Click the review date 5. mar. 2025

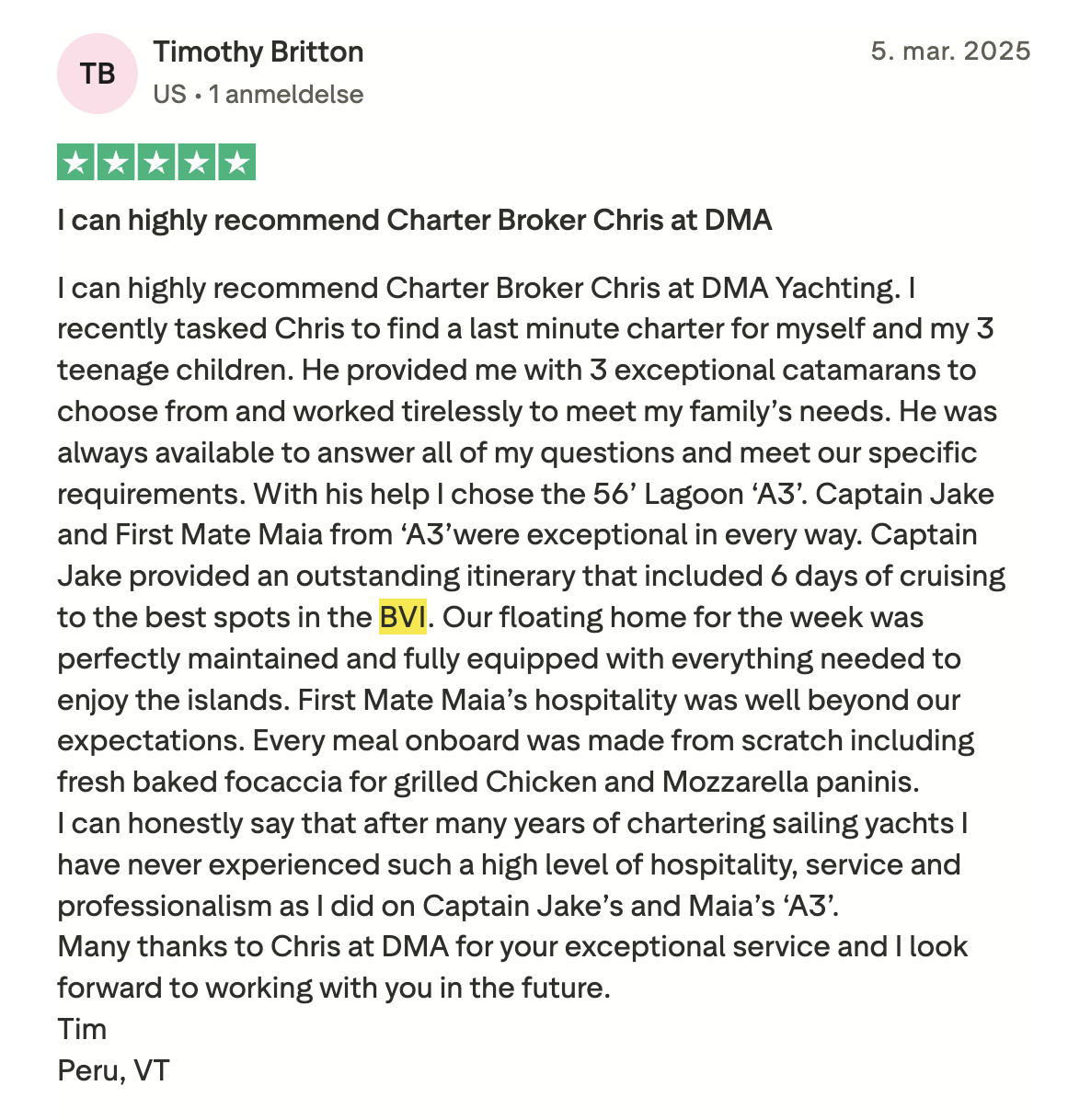pyautogui.click(x=950, y=51)
